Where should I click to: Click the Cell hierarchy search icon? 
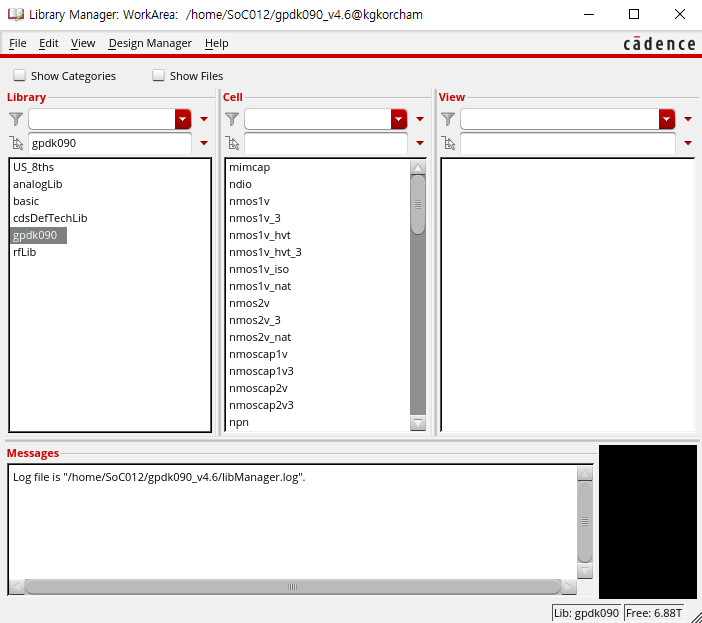click(x=232, y=143)
